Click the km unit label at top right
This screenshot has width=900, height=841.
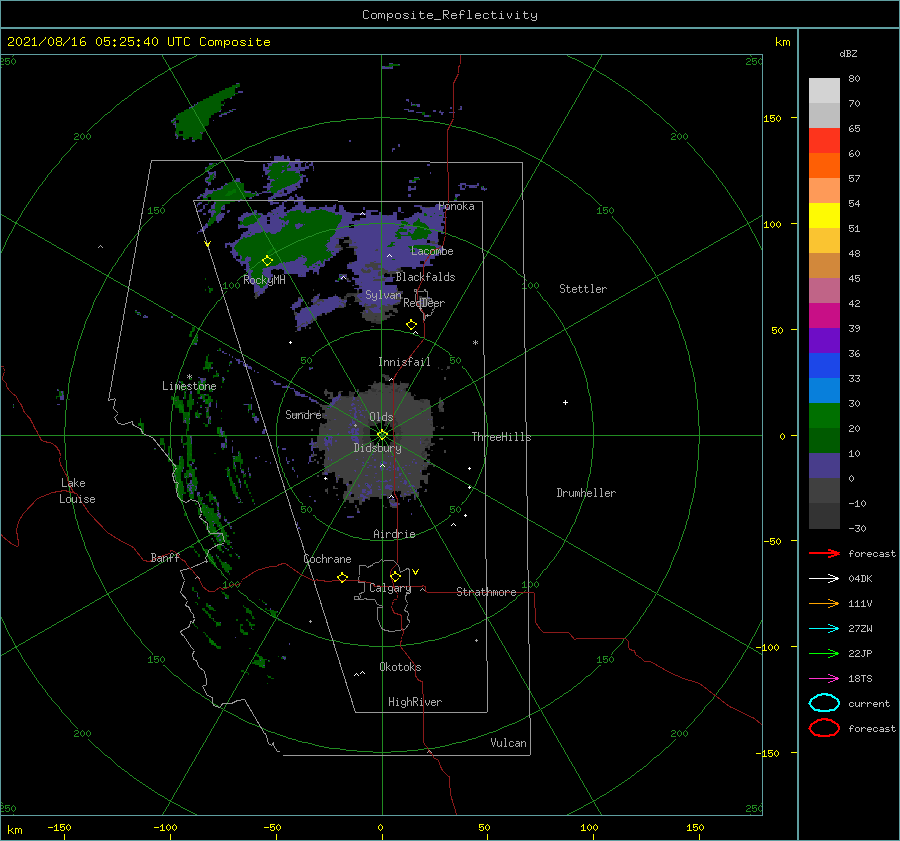click(x=782, y=42)
